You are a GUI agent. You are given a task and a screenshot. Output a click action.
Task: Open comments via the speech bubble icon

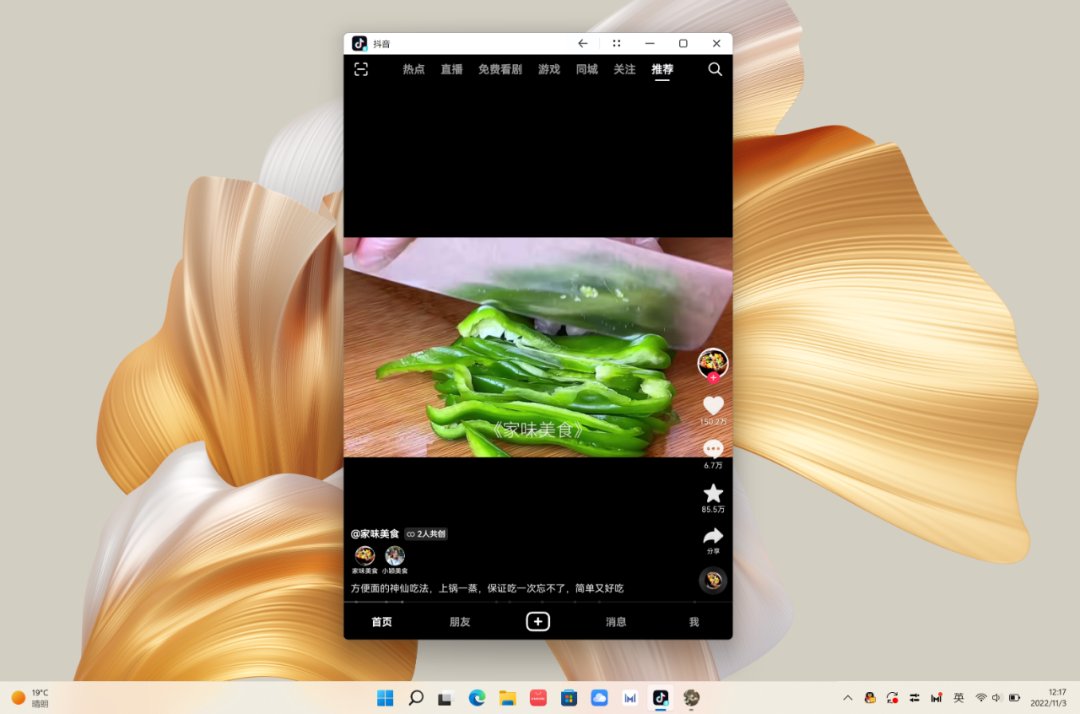tap(713, 449)
